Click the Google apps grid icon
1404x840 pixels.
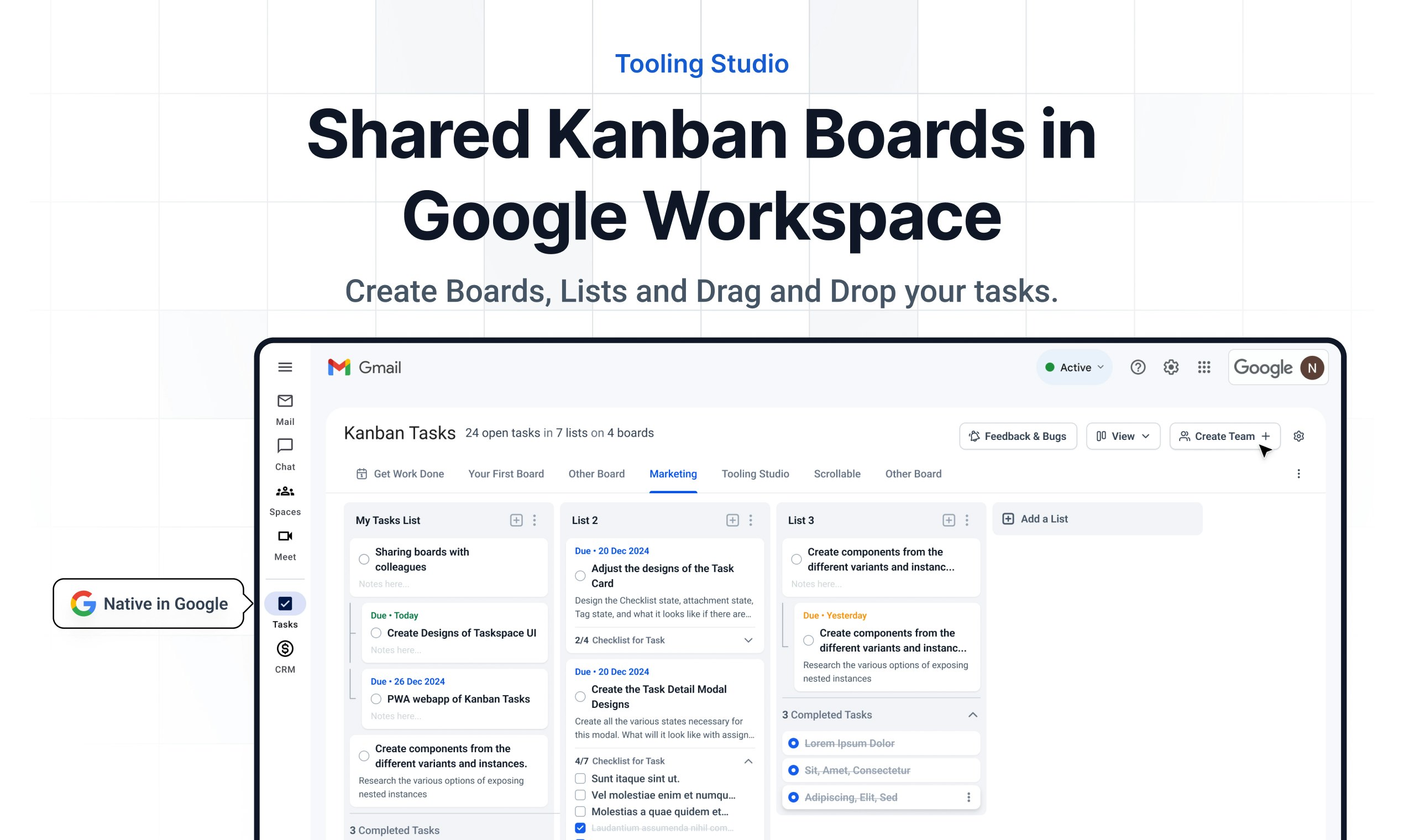(1203, 368)
